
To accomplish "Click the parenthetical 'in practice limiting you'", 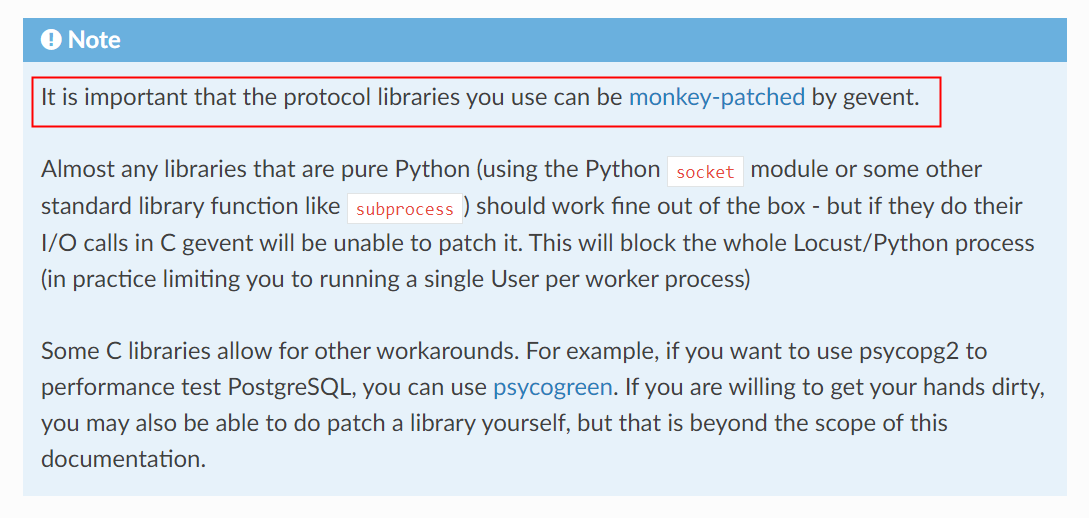I will (160, 280).
